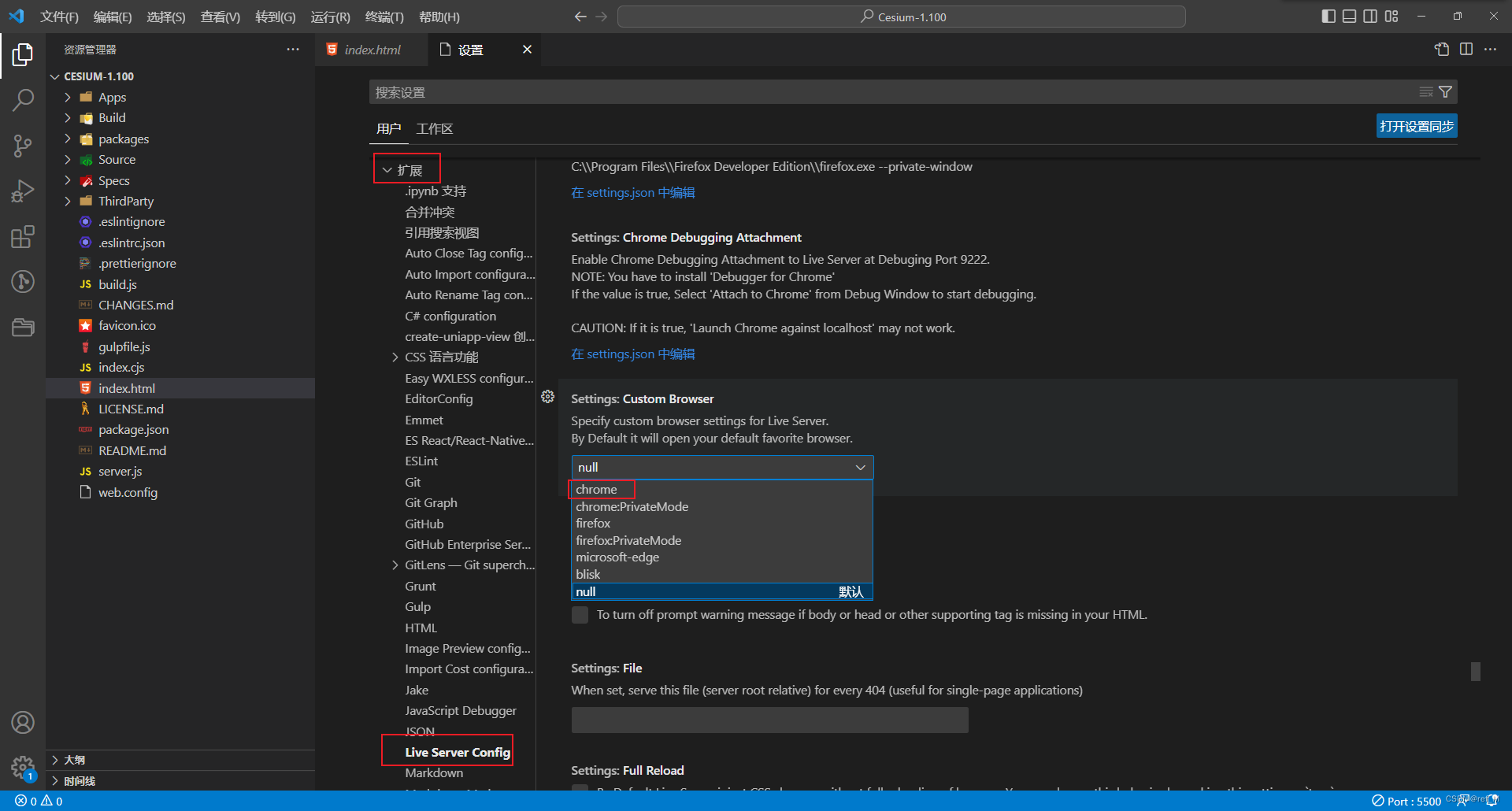This screenshot has height=811, width=1512.
Task: Open the Accounts icon in activity bar
Action: (x=23, y=722)
